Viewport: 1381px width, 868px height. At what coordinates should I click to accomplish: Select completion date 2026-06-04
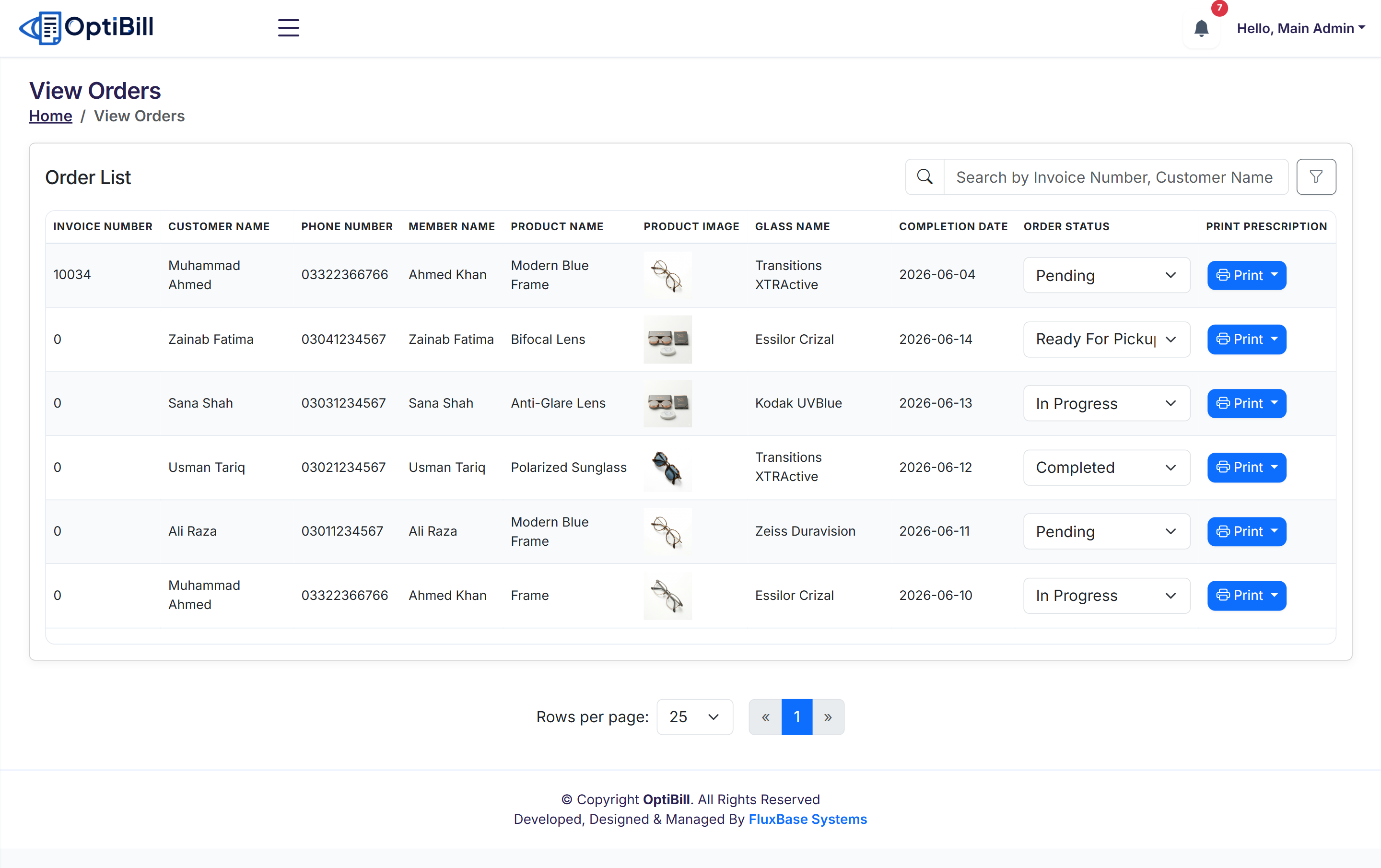coord(937,275)
